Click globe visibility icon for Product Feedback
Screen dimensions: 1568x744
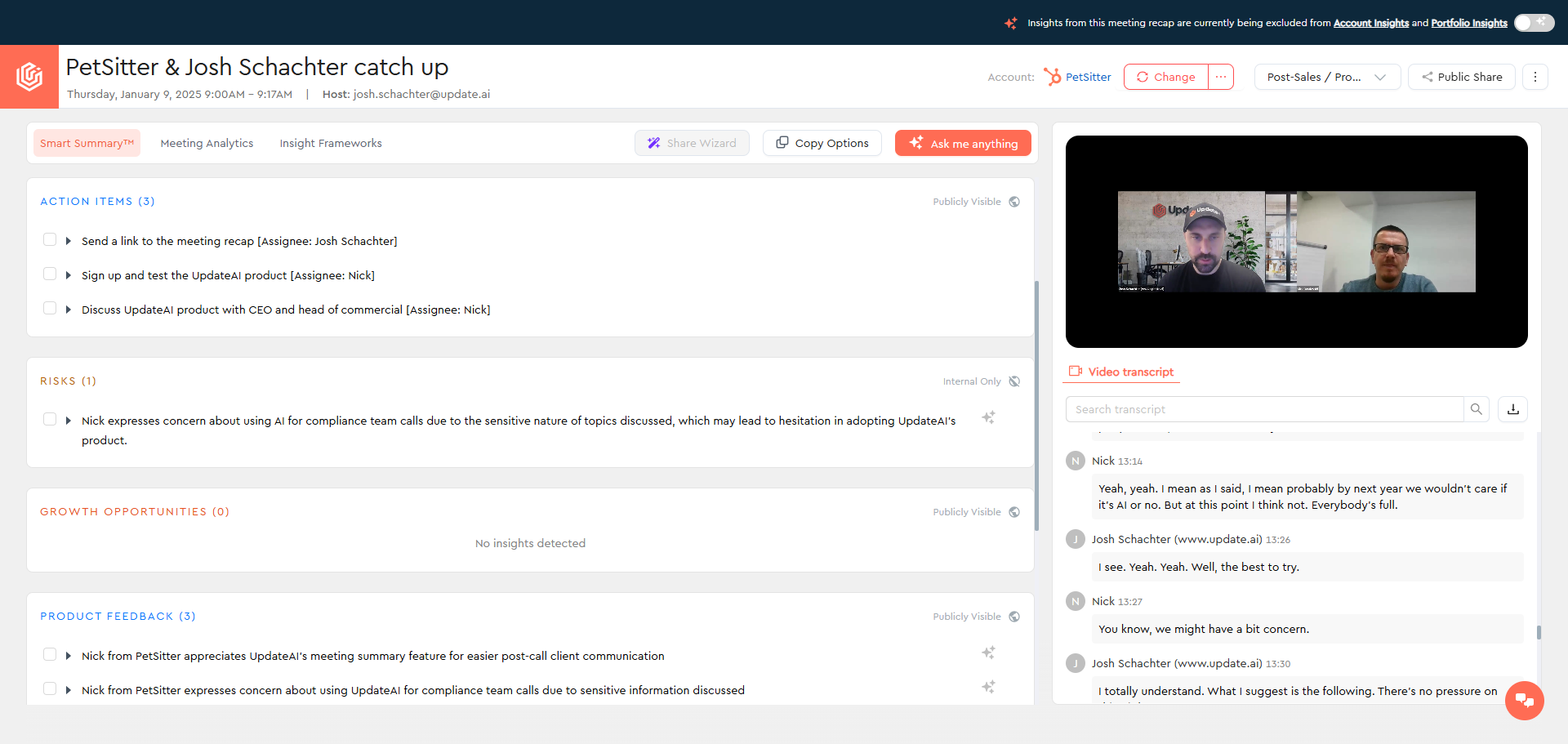point(1014,617)
